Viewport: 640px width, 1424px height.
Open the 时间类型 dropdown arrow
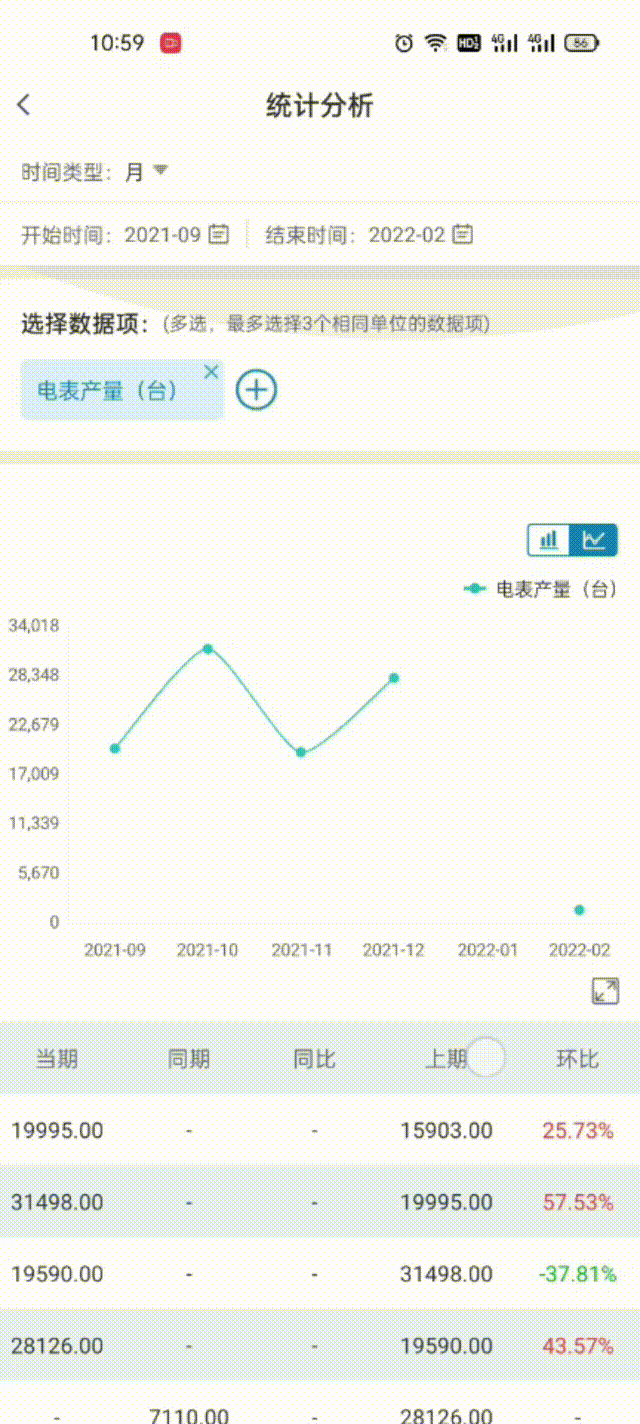160,171
